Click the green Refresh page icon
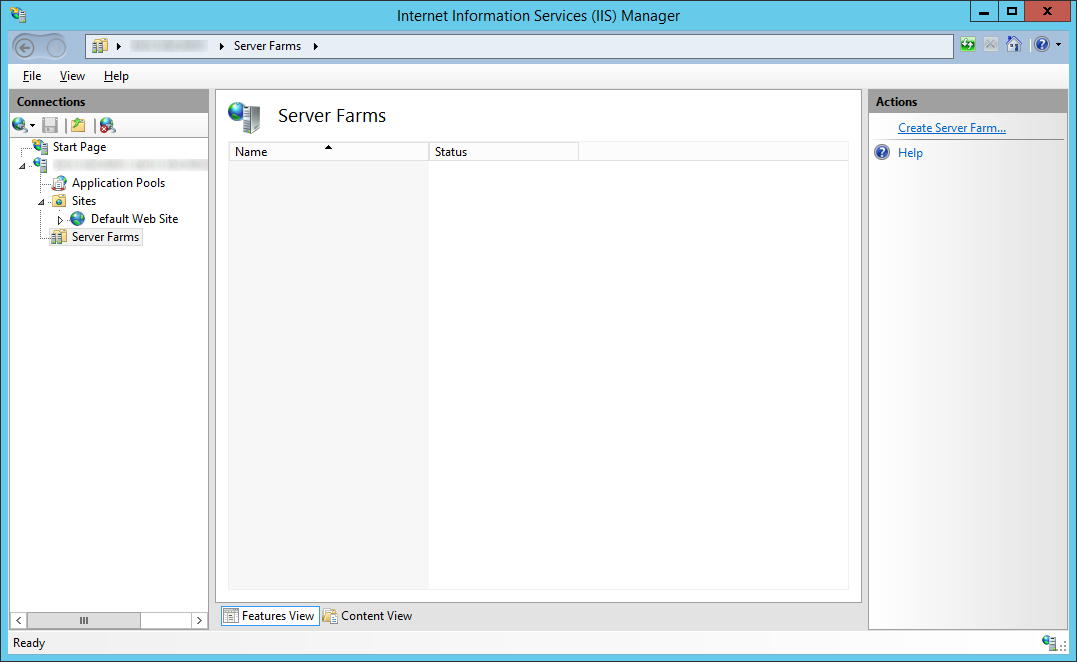 tap(968, 45)
